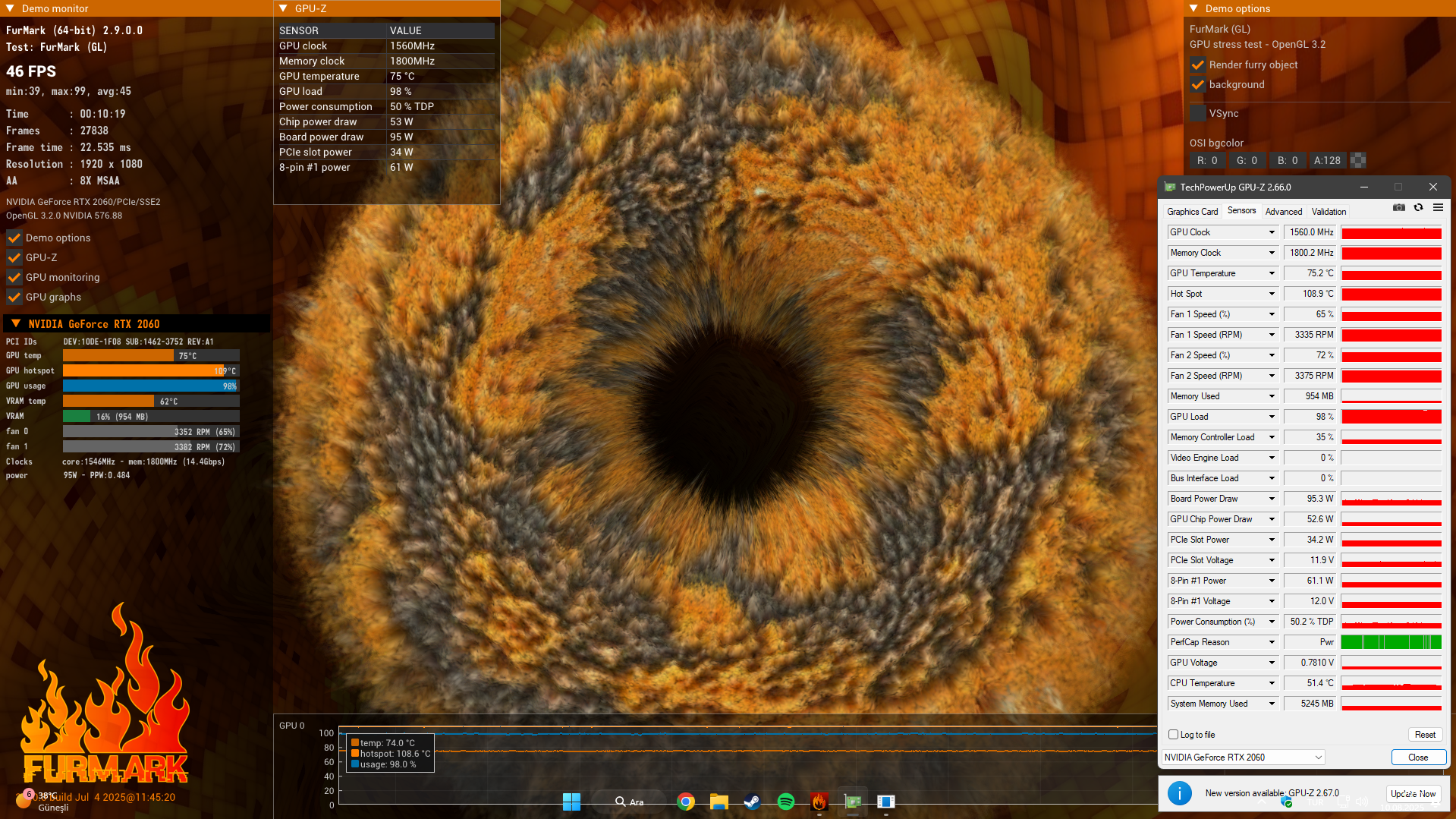This screenshot has height=819, width=1456.
Task: Click the GPU-Z refresh icon
Action: click(x=1418, y=208)
